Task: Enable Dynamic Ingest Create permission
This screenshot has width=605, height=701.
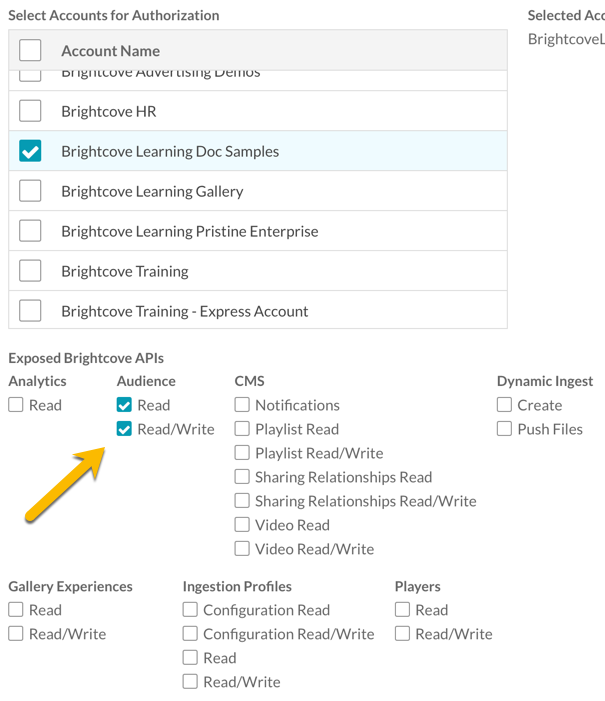Action: point(504,405)
